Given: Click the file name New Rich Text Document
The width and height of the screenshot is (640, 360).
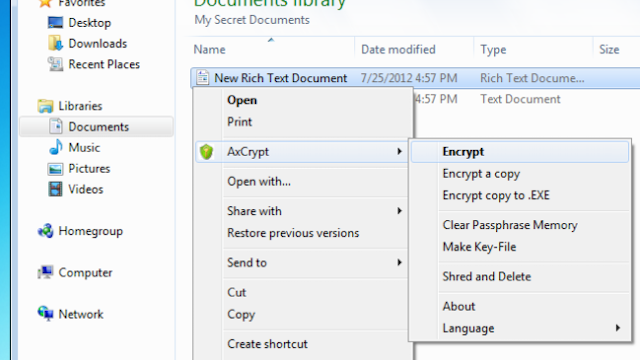Looking at the screenshot, I should tap(280, 78).
